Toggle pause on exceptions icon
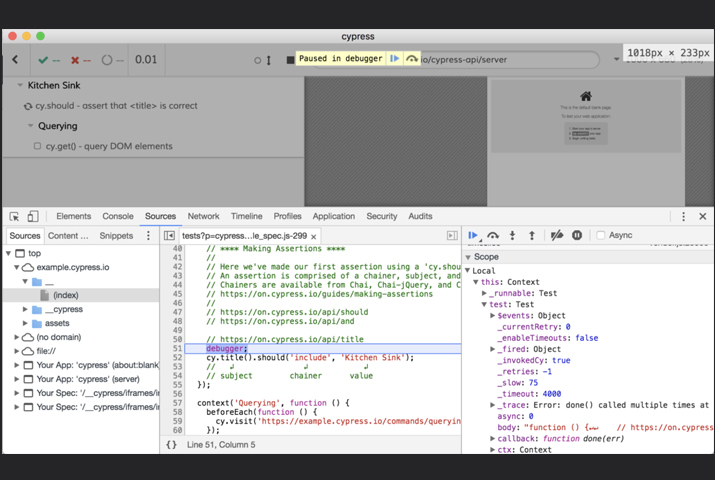The width and height of the screenshot is (715, 480). (x=577, y=236)
